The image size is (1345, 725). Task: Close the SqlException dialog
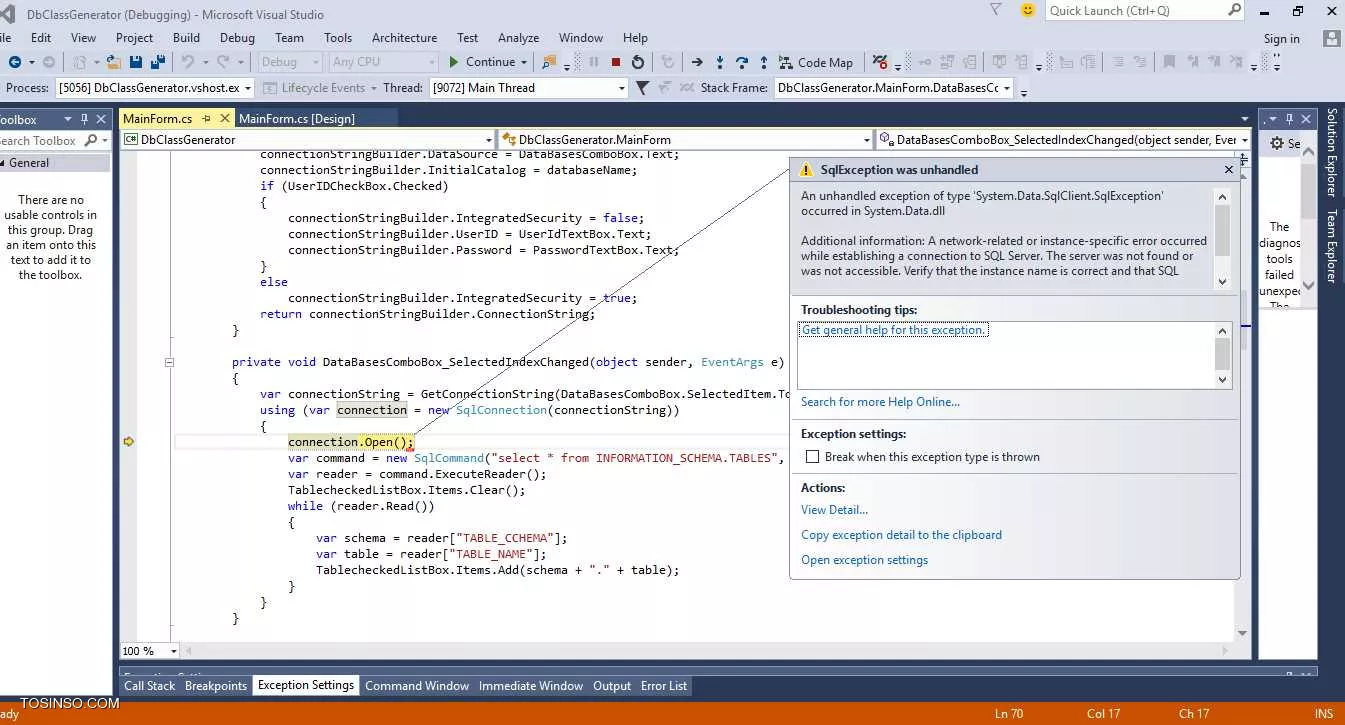(1228, 170)
